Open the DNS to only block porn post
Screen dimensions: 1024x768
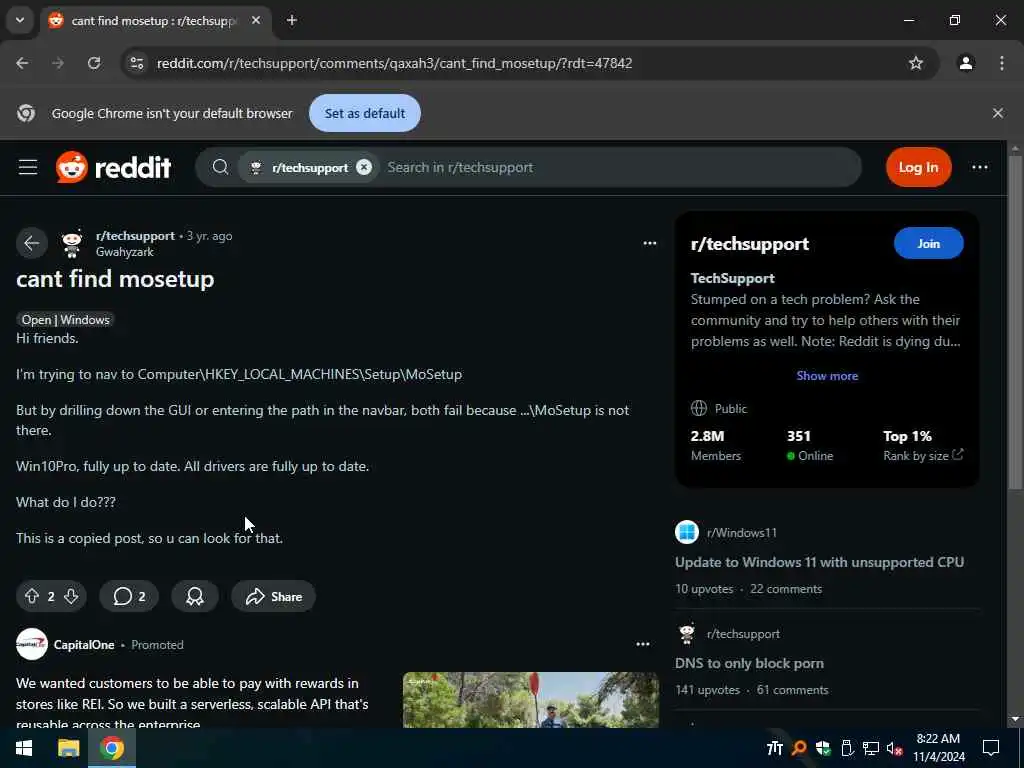[x=749, y=664]
